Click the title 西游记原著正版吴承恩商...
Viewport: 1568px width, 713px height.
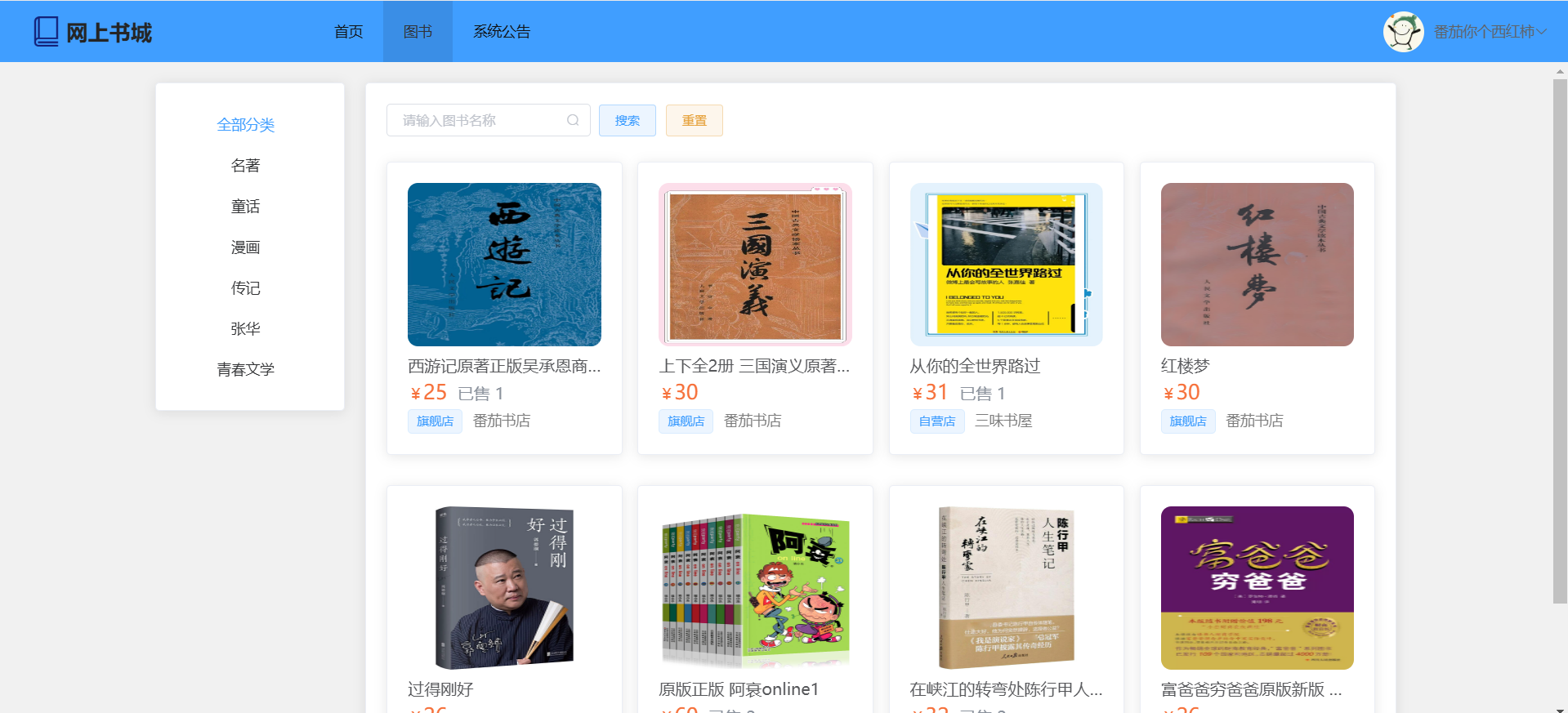pyautogui.click(x=504, y=366)
